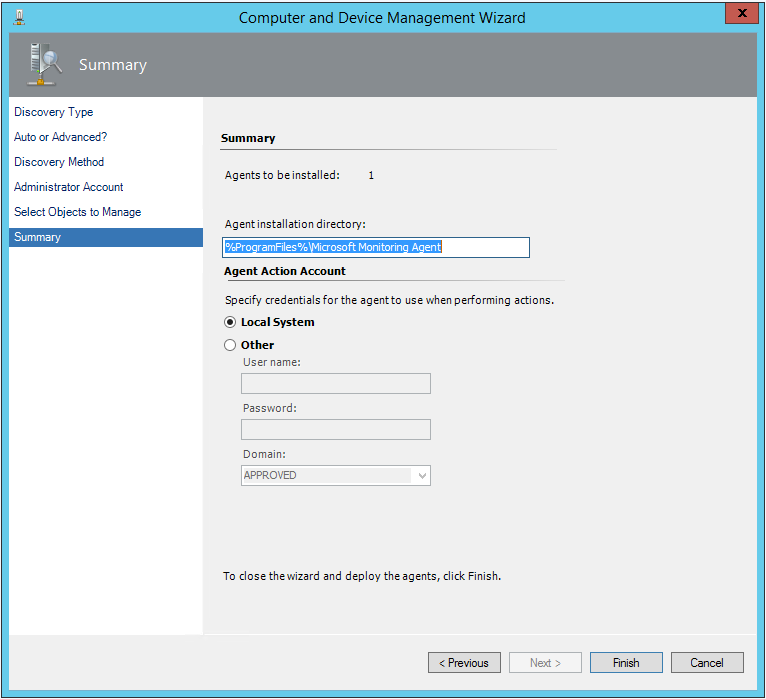The height and width of the screenshot is (699, 766).
Task: Click the Summary header computer search icon
Action: click(42, 65)
